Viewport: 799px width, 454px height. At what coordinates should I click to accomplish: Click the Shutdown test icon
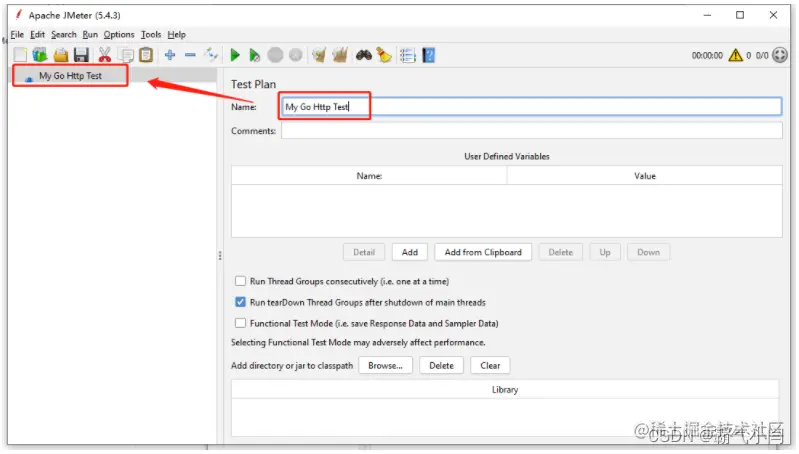click(x=296, y=55)
